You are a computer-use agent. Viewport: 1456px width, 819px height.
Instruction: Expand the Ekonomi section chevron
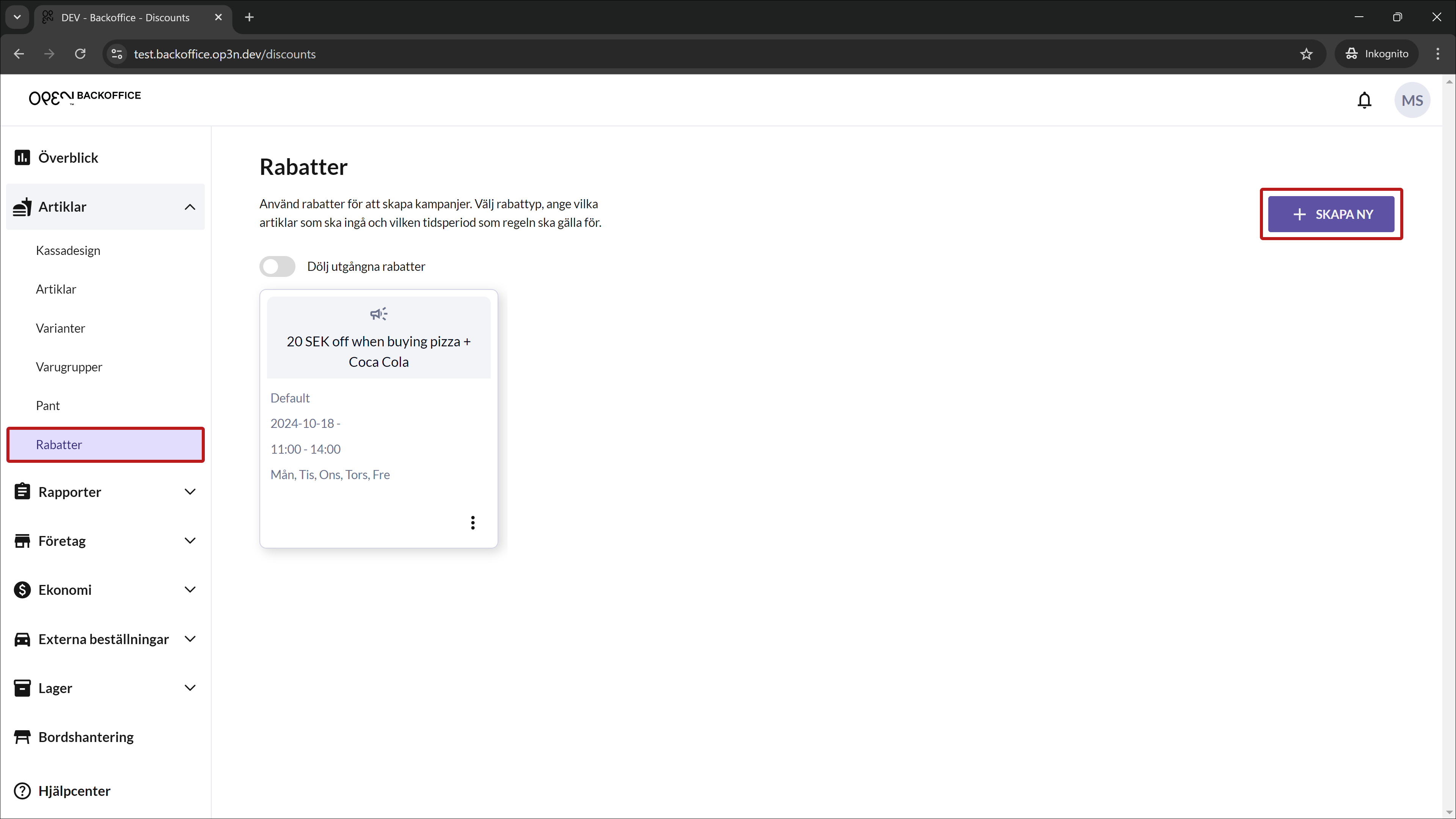tap(190, 589)
